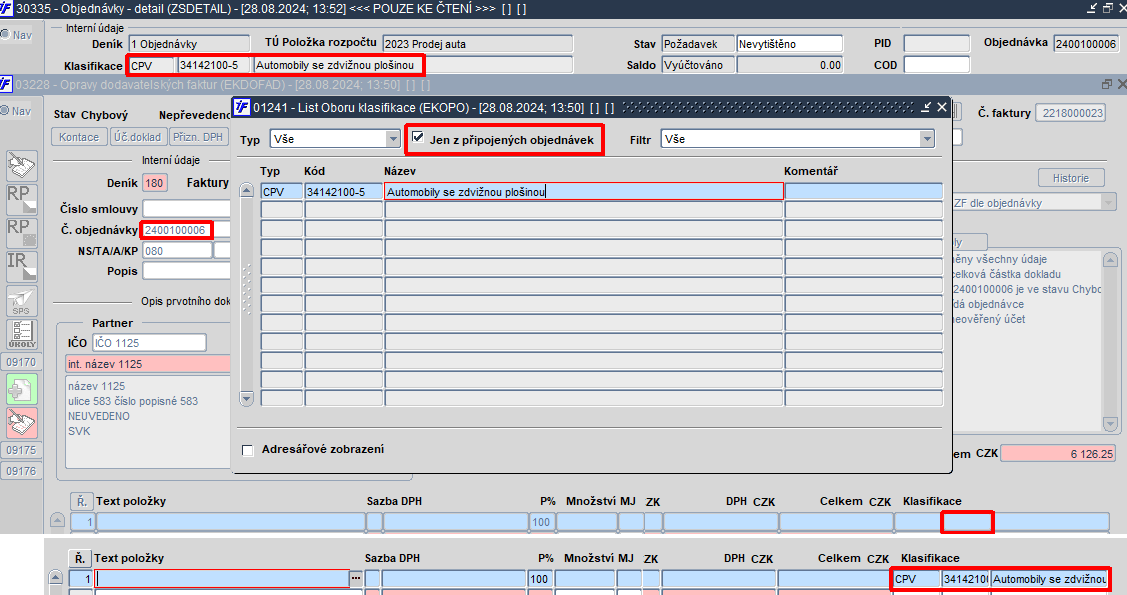
Task: Open the Typ dropdown showing Vše
Action: pos(392,139)
